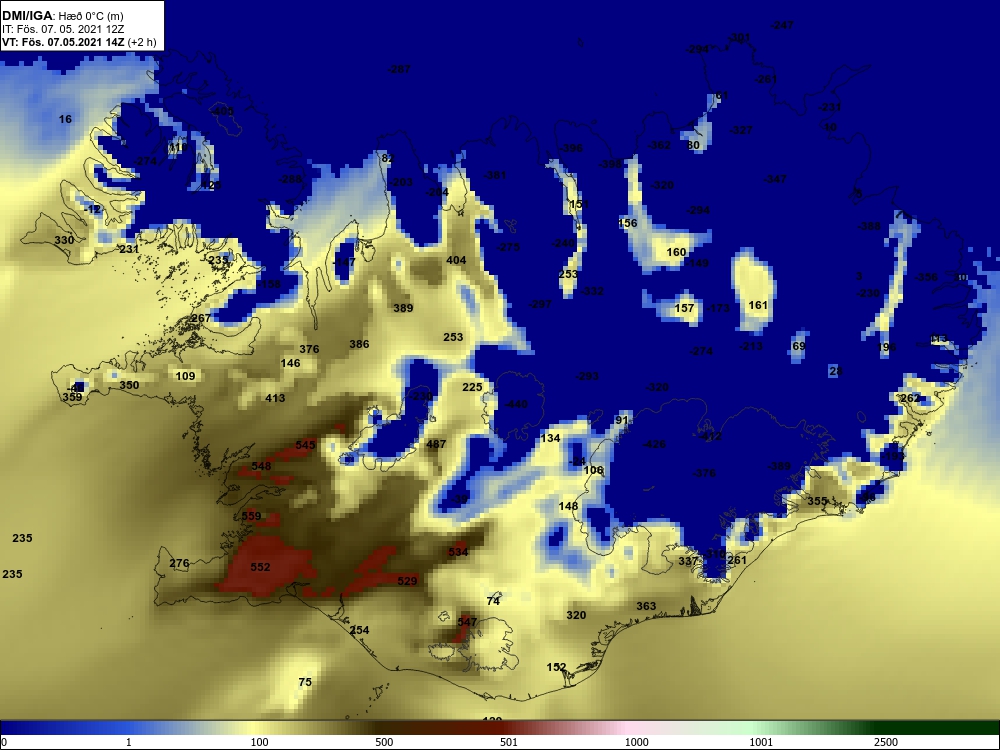The width and height of the screenshot is (1000, 750).
Task: Click the map value '389'
Action: point(403,308)
